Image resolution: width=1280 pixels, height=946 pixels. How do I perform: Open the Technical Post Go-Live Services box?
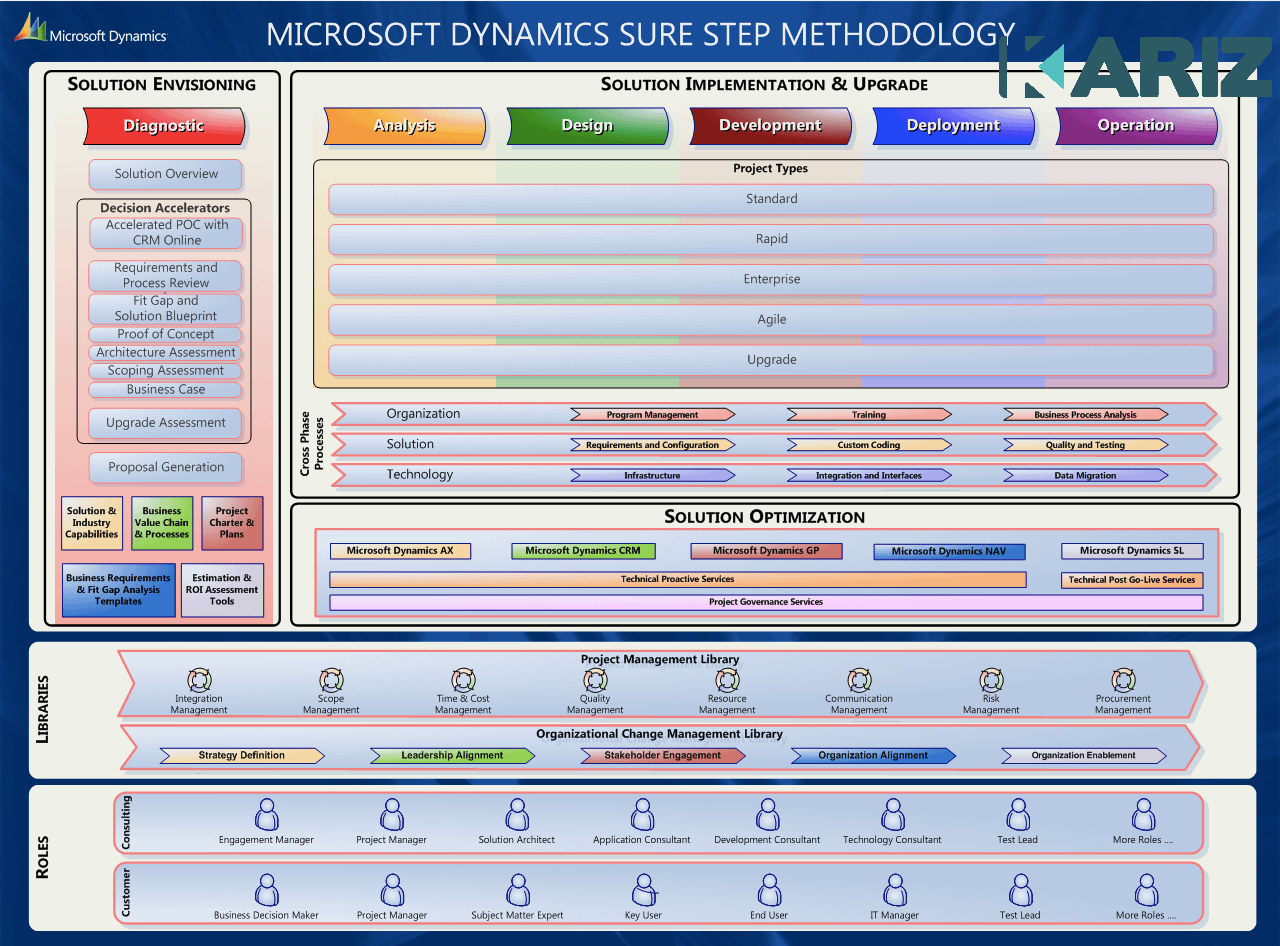coord(1131,580)
